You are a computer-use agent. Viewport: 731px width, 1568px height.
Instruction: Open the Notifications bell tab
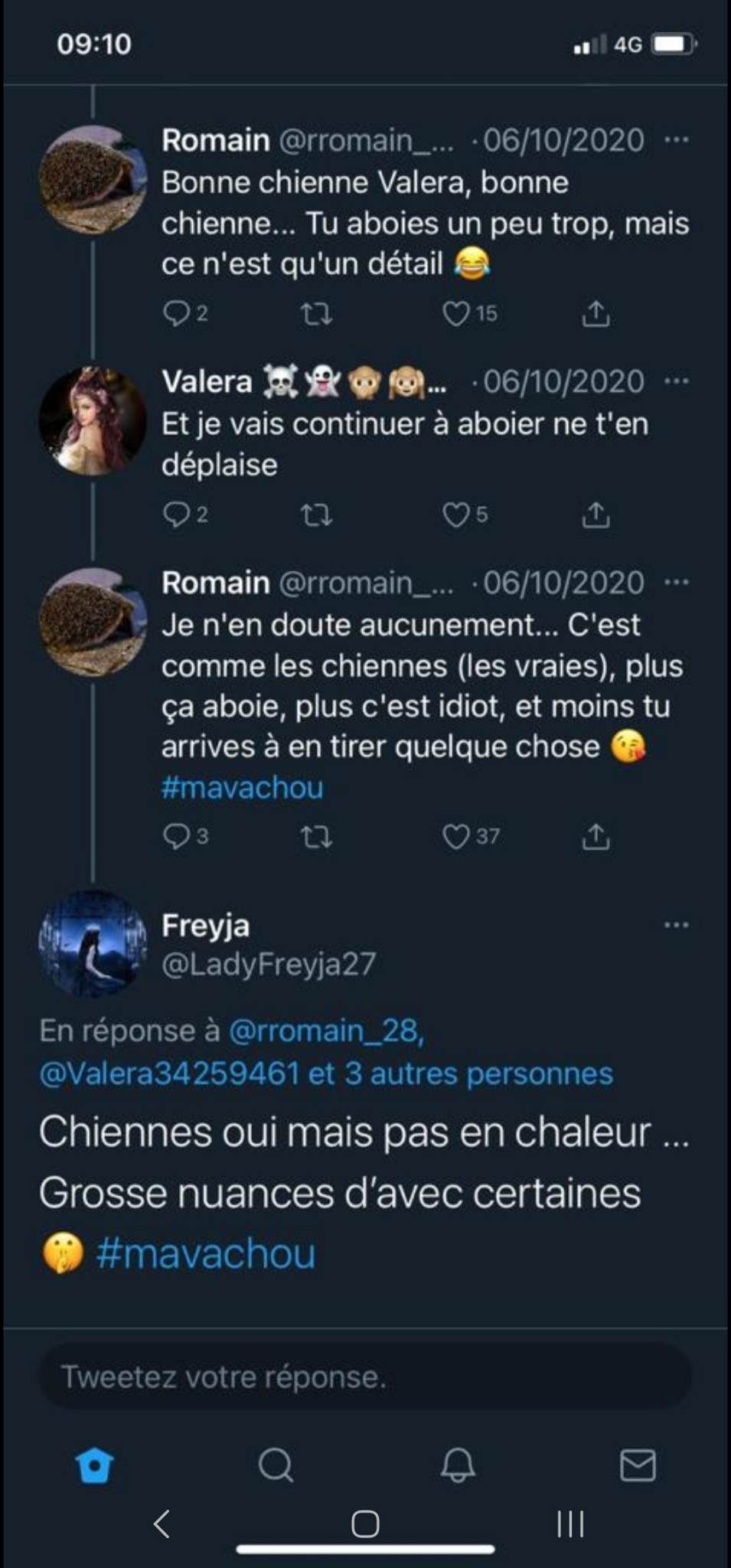coord(458,1465)
